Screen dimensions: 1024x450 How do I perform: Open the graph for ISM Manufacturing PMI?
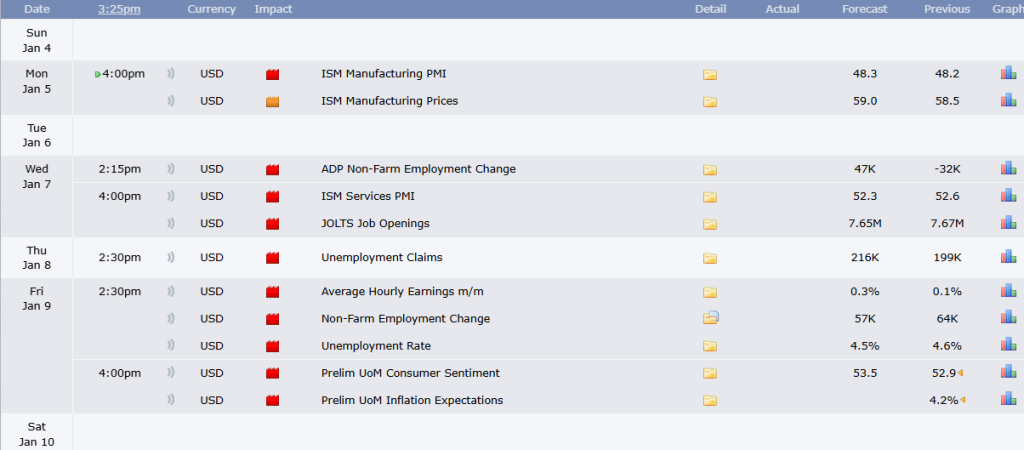point(1008,74)
